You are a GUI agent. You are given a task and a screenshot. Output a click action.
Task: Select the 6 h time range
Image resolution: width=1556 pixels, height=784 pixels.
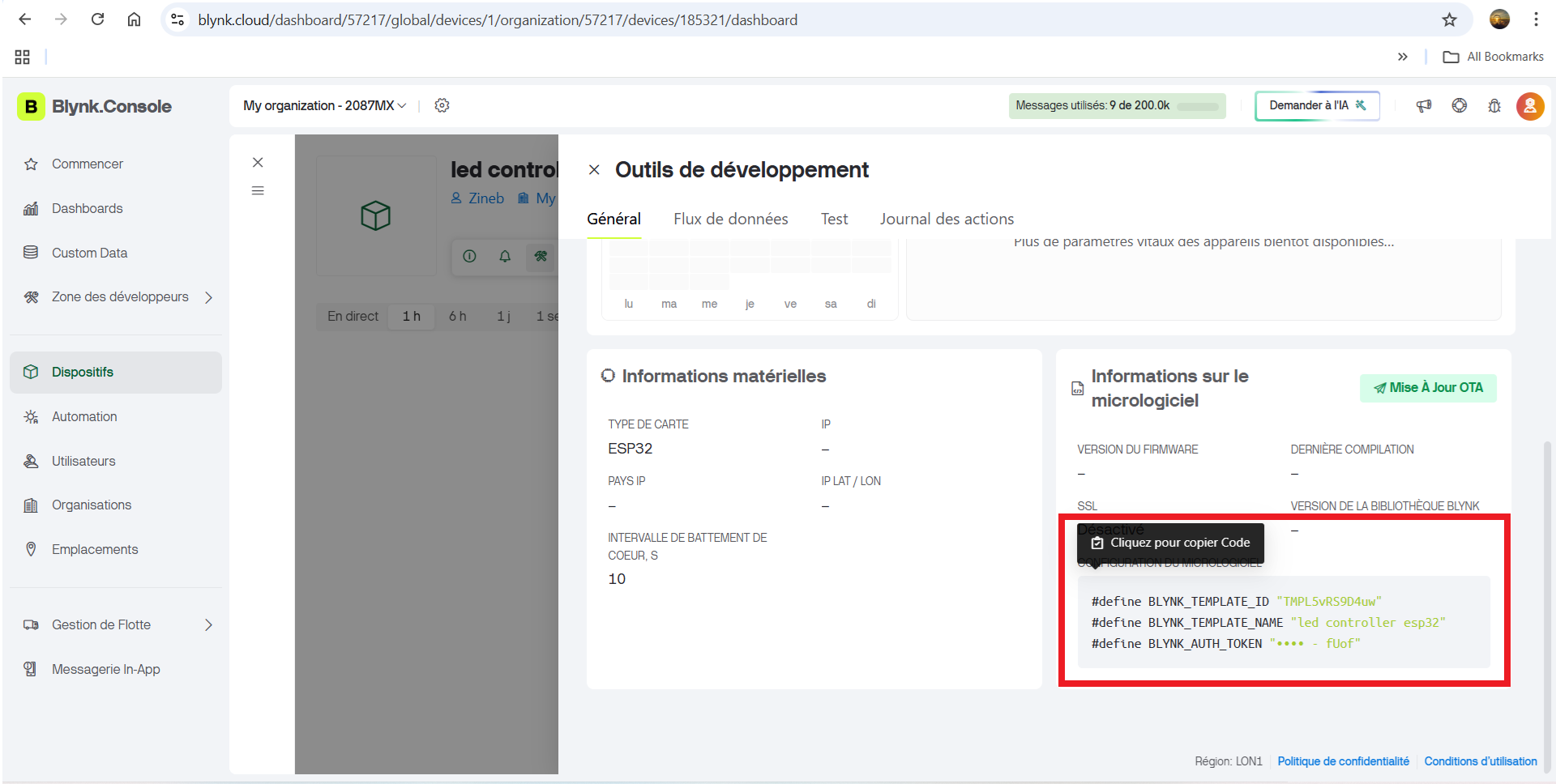coord(457,316)
